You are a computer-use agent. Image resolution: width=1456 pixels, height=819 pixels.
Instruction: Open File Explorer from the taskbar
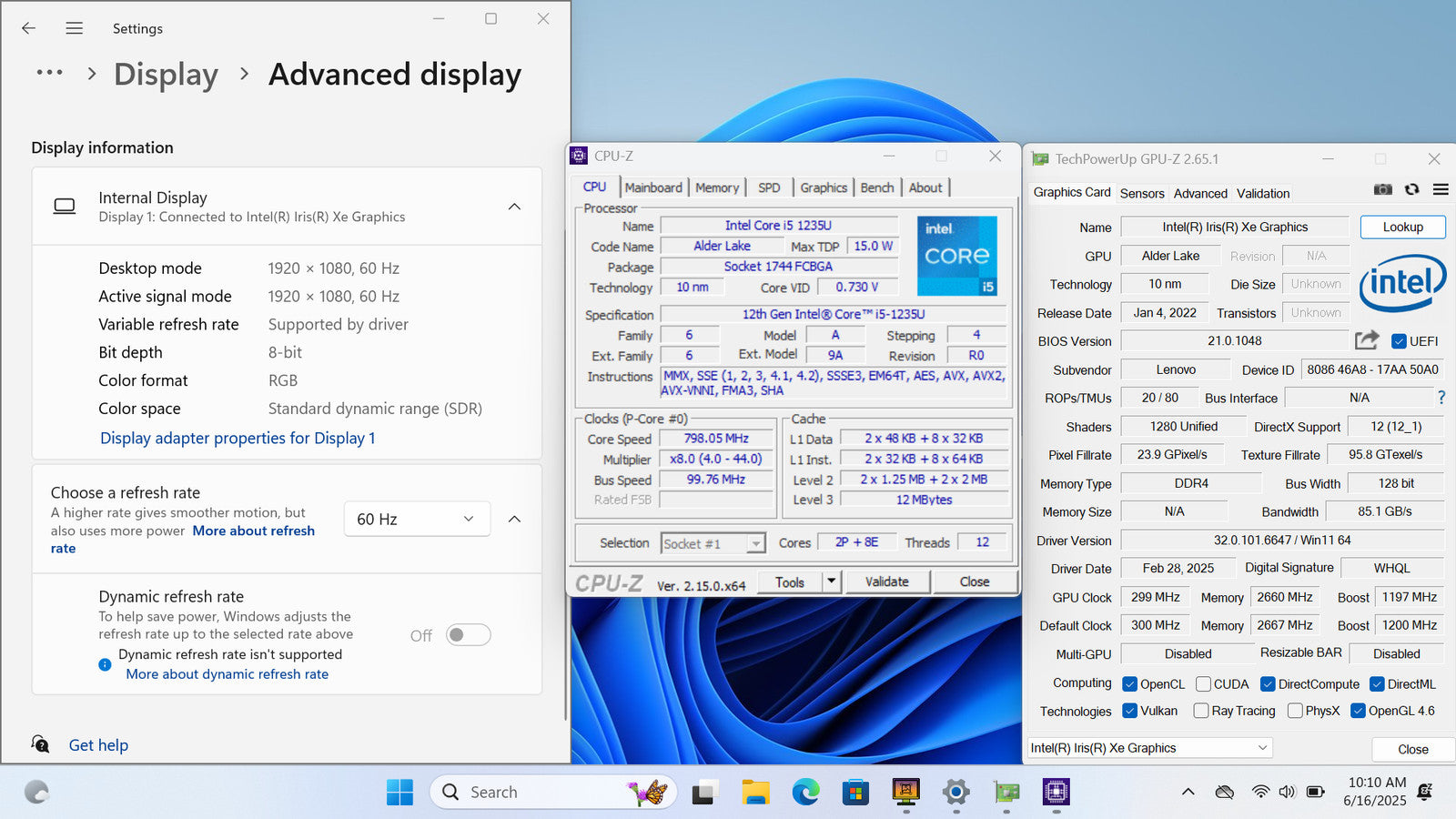[755, 793]
